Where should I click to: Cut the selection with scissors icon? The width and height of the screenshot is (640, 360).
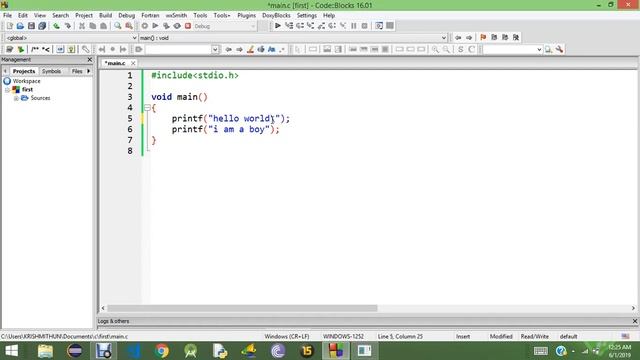pyautogui.click(x=82, y=26)
